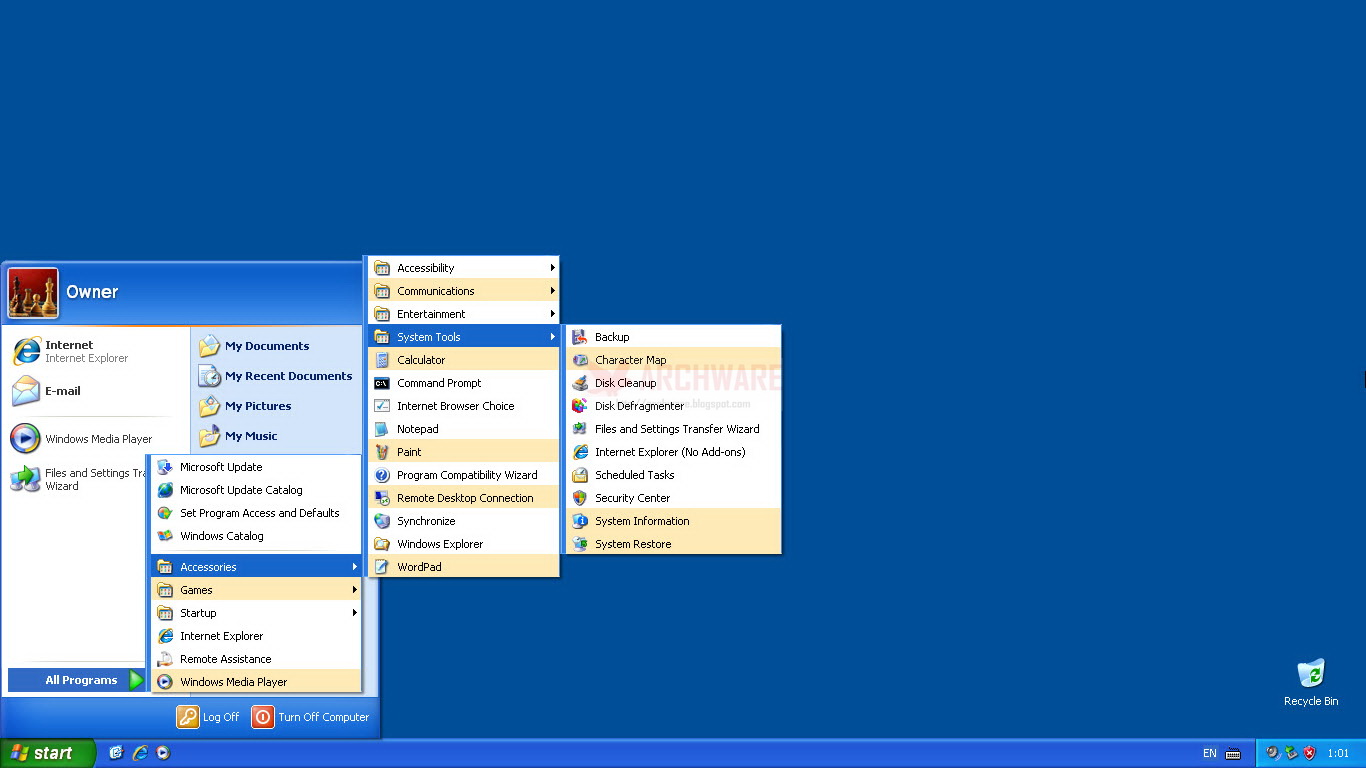Viewport: 1366px width, 768px height.
Task: Click Turn Off Computer button
Action: point(311,717)
